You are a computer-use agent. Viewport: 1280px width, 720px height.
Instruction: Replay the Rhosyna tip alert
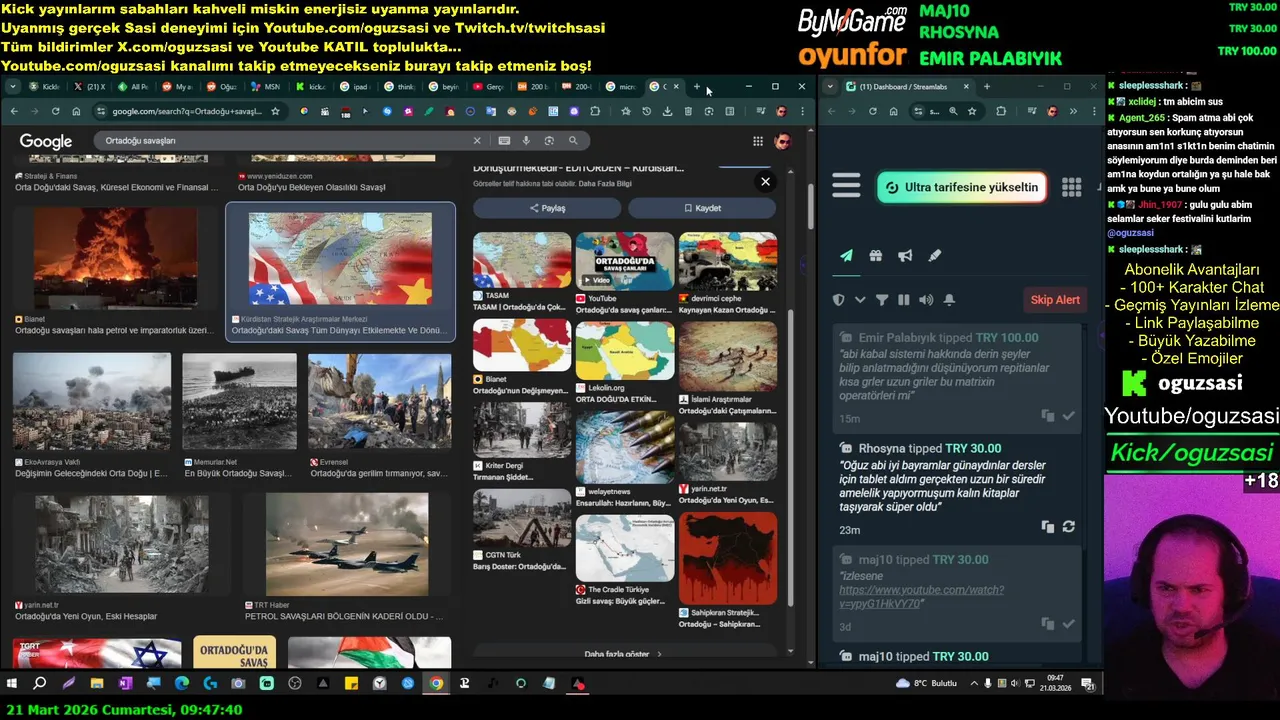(x=1068, y=527)
